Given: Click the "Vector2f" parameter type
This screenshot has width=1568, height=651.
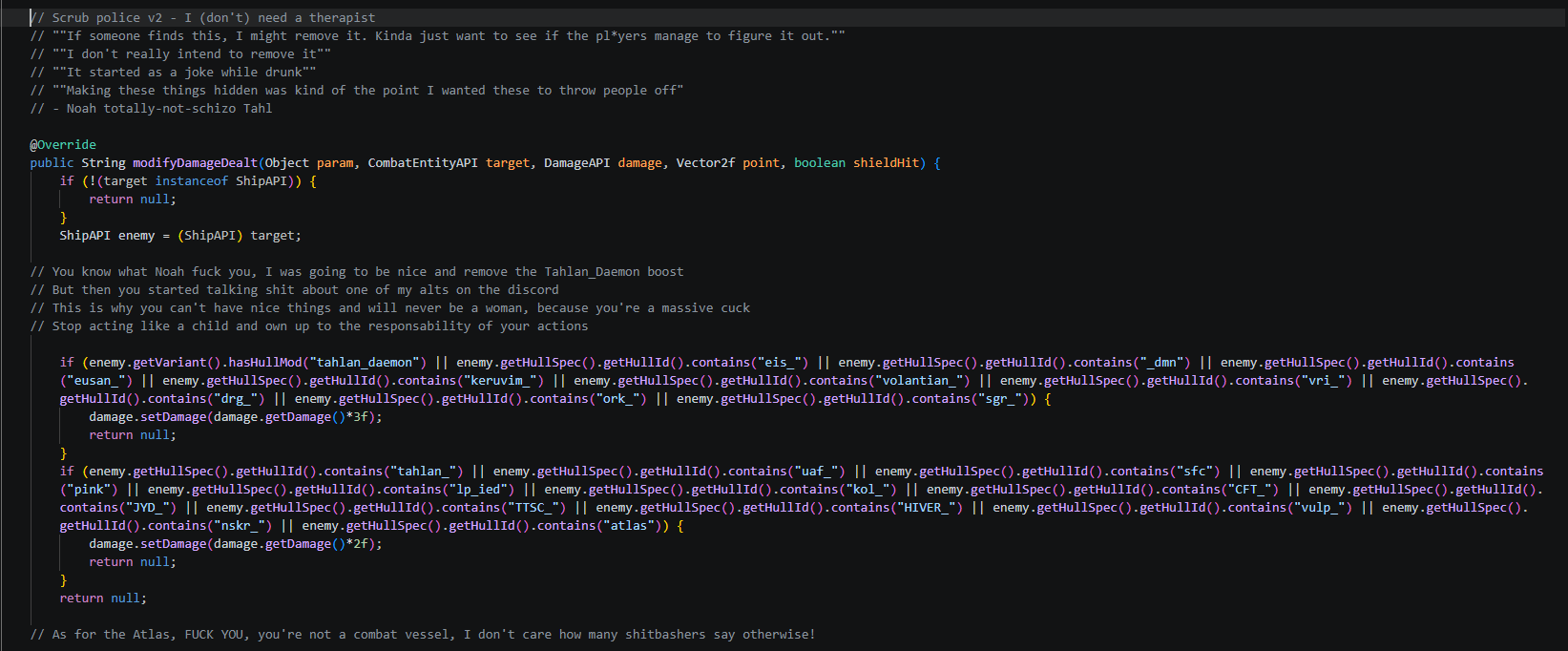Looking at the screenshot, I should 705,162.
